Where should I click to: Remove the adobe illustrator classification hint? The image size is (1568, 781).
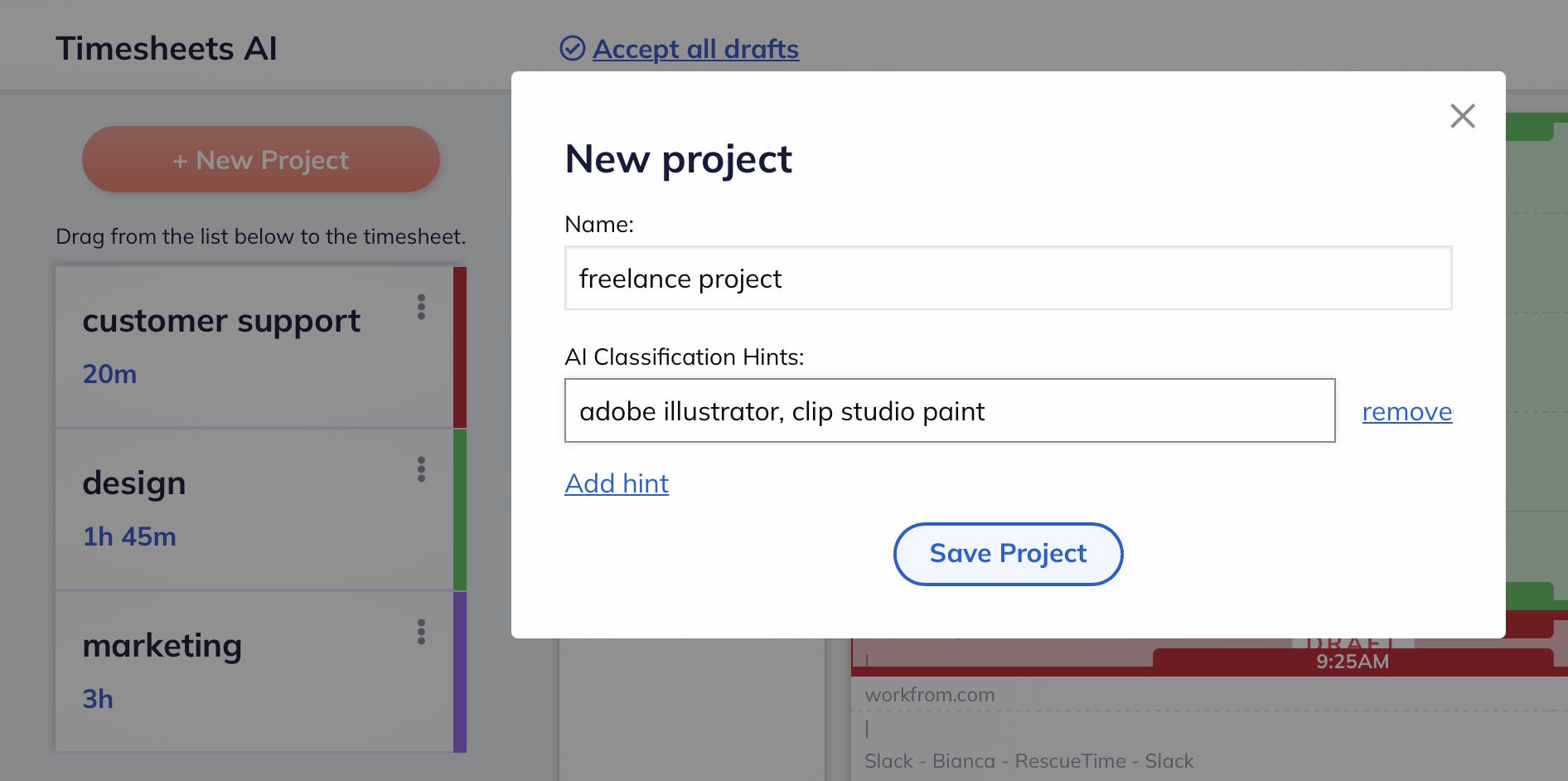1406,412
